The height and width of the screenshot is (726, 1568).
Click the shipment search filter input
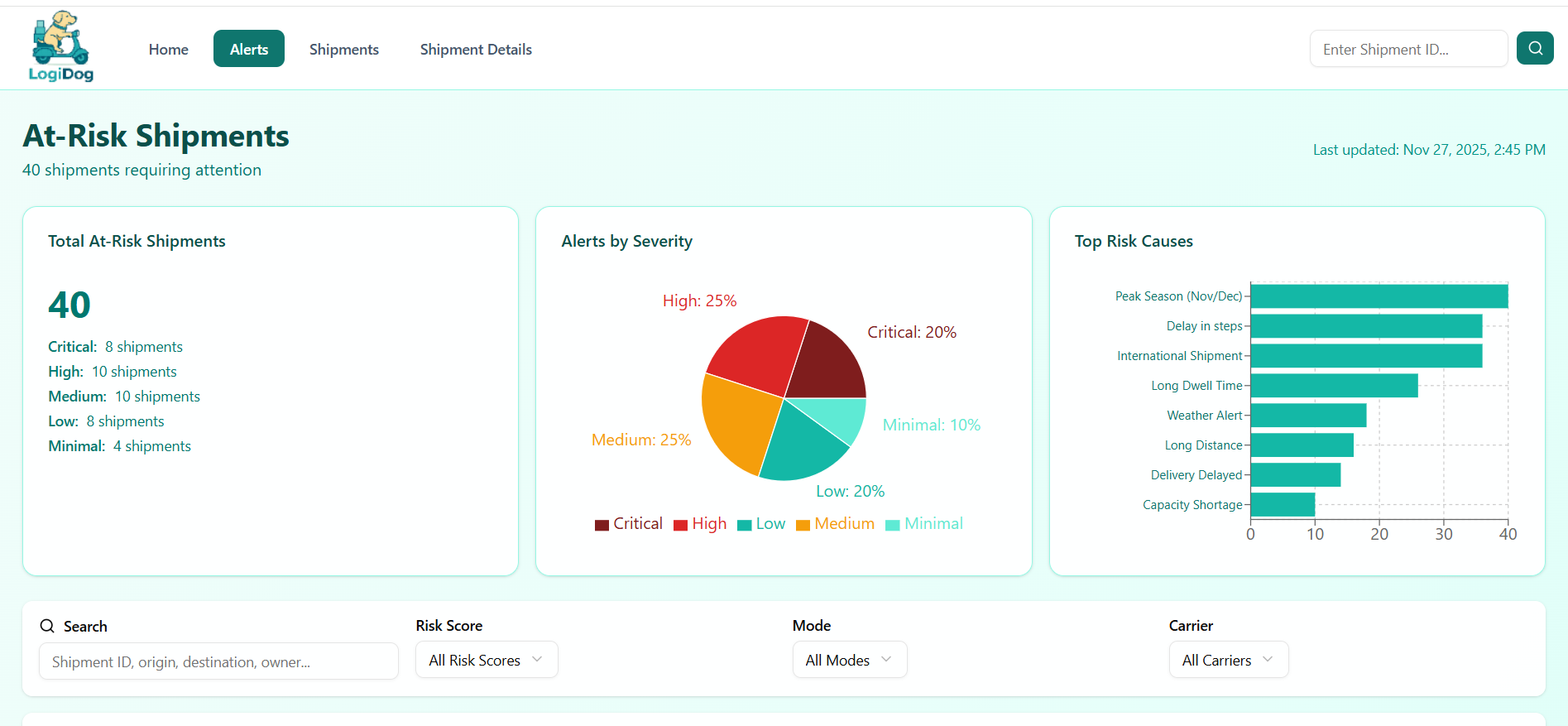click(x=218, y=661)
